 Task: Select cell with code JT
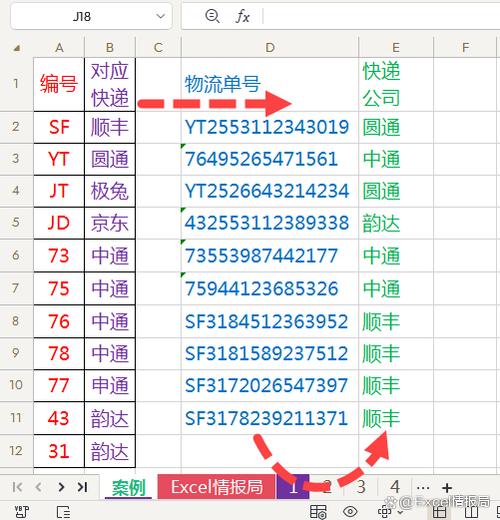click(59, 191)
